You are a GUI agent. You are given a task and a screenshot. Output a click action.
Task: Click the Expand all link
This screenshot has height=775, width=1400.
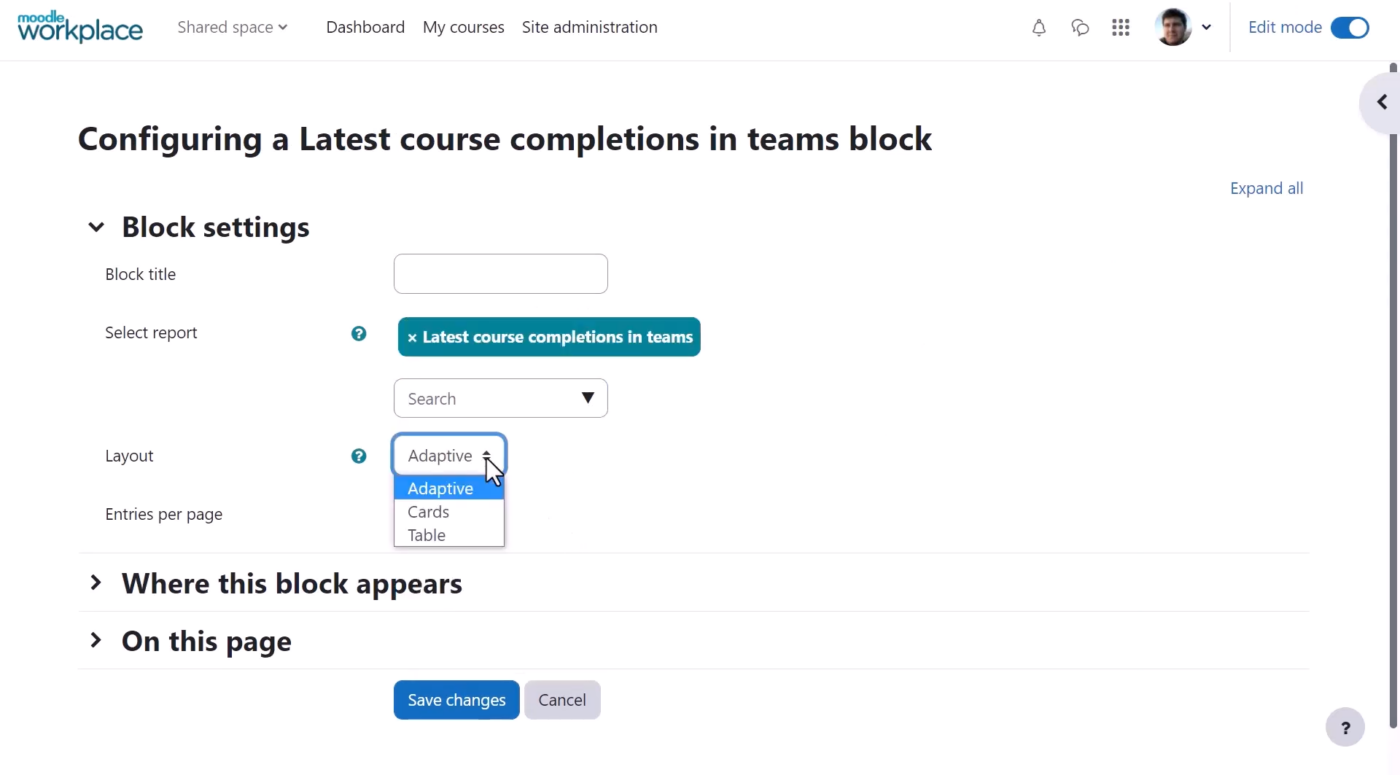pyautogui.click(x=1266, y=188)
